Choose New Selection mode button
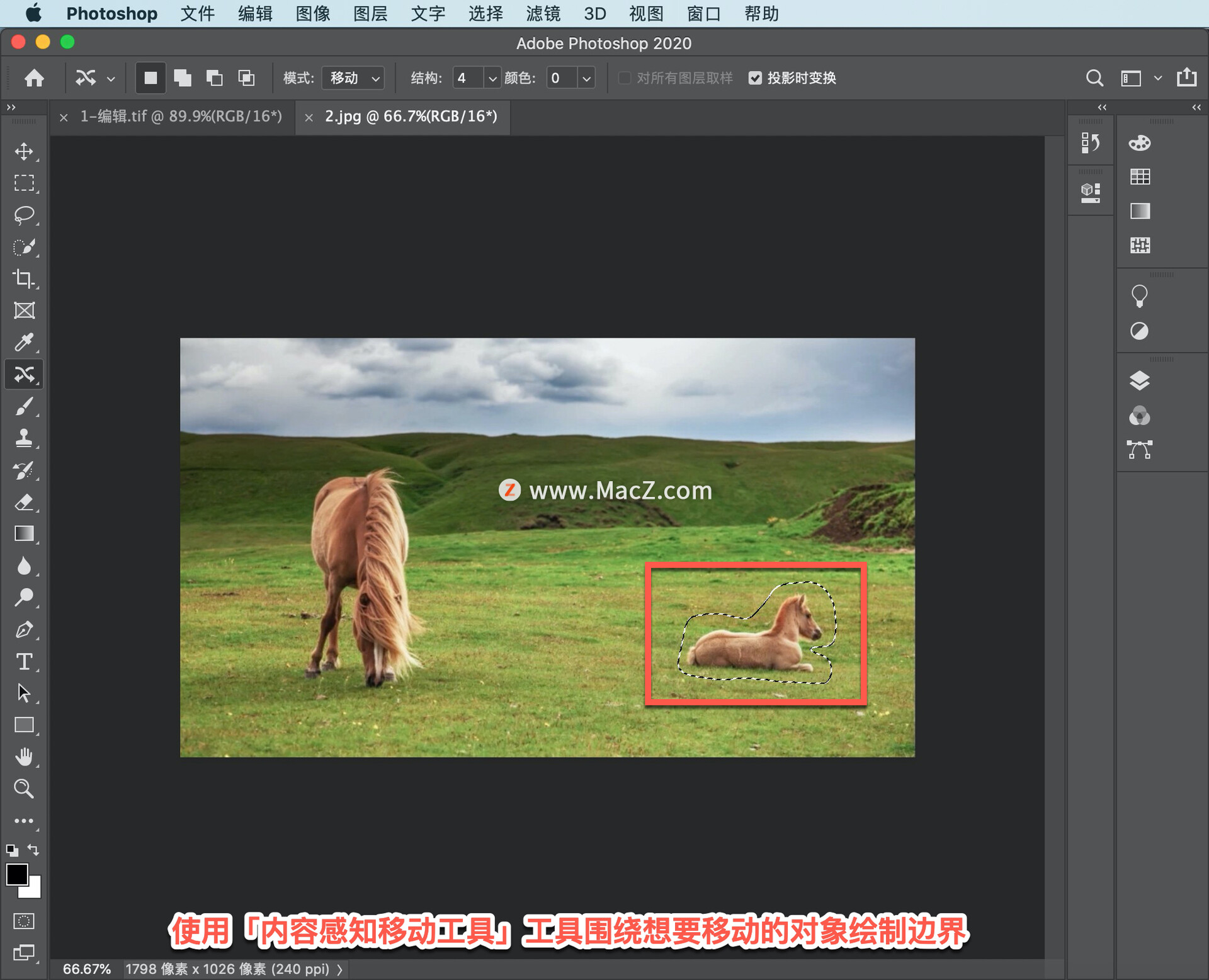 click(x=150, y=78)
